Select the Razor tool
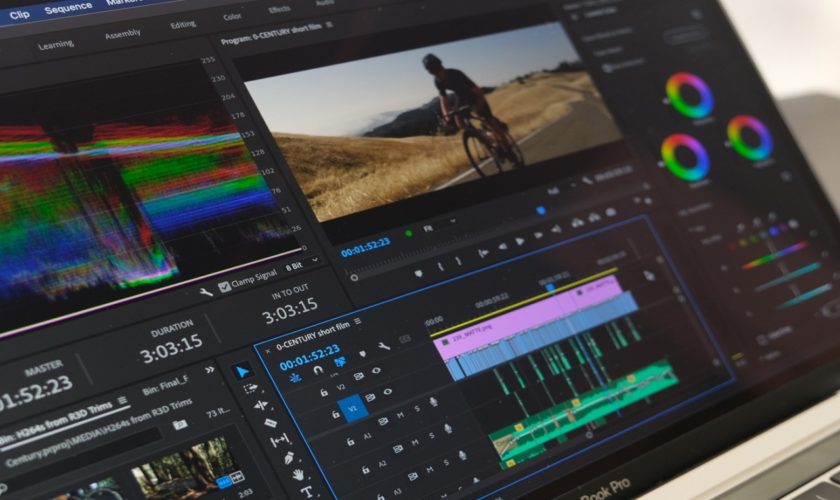The height and width of the screenshot is (500, 840). (269, 422)
